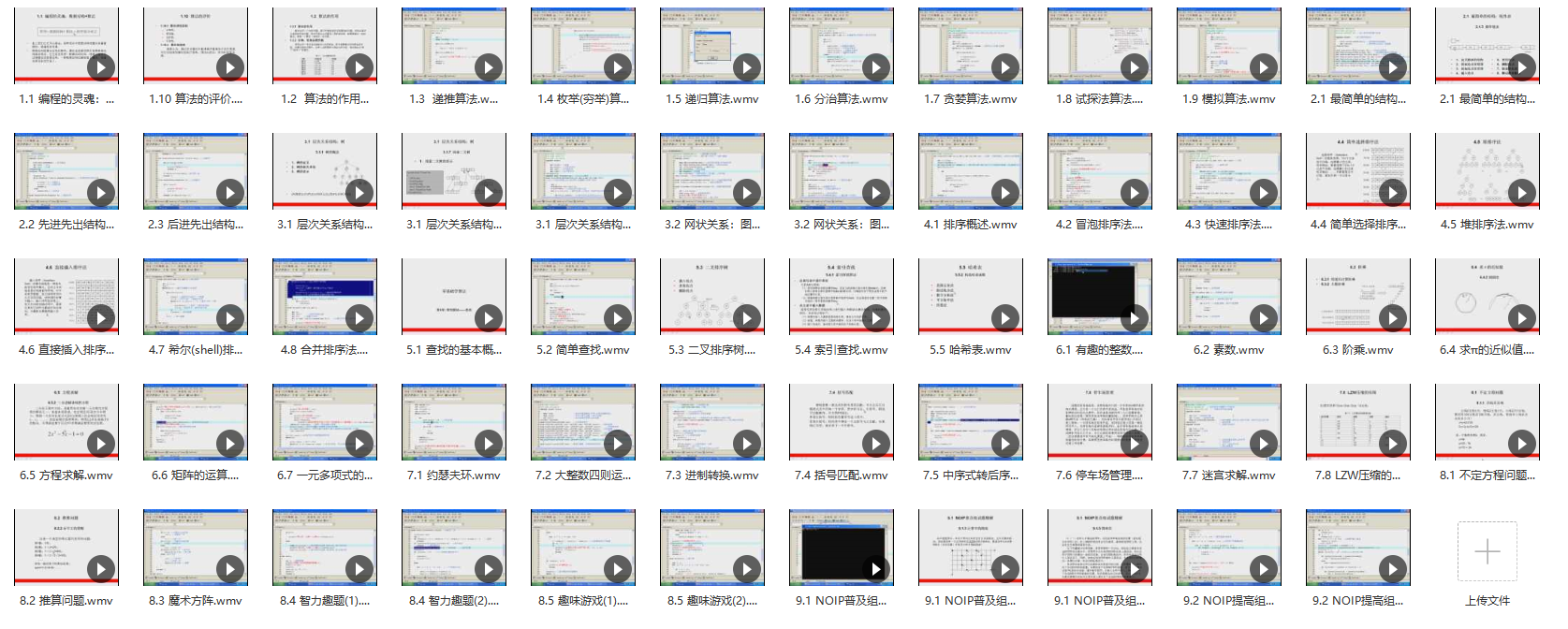This screenshot has width=1568, height=629.
Task: Hit the play icon on 4.5 堆排序法.wmv
Action: [x=1521, y=193]
